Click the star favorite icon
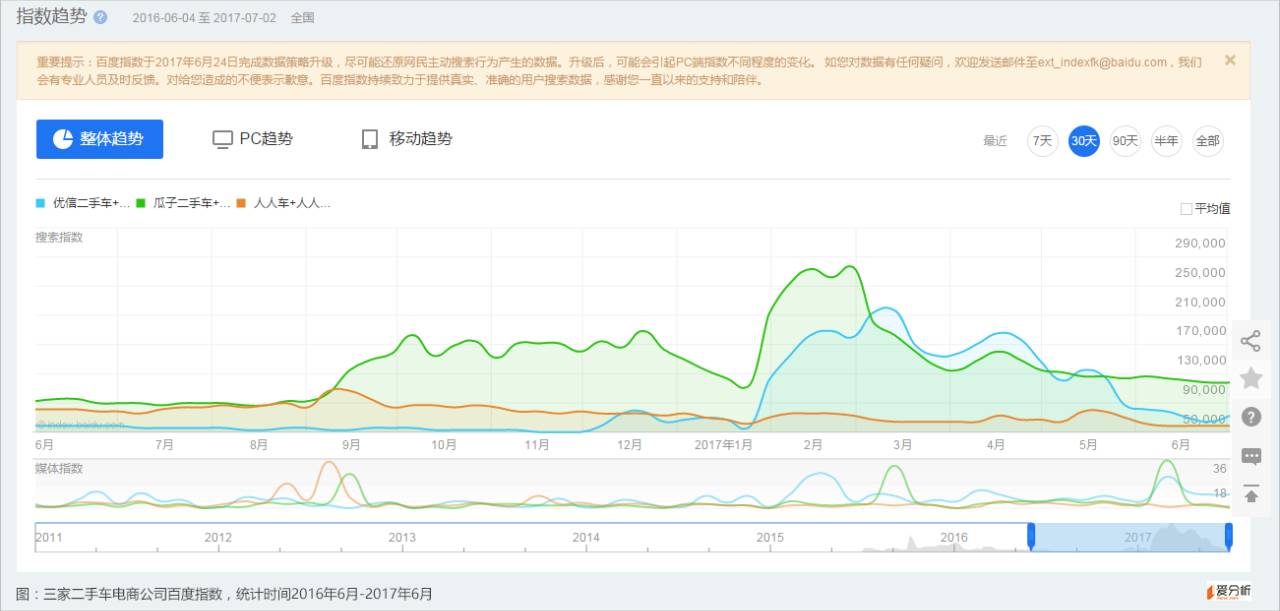Screen dimensions: 1280x611 1250,378
